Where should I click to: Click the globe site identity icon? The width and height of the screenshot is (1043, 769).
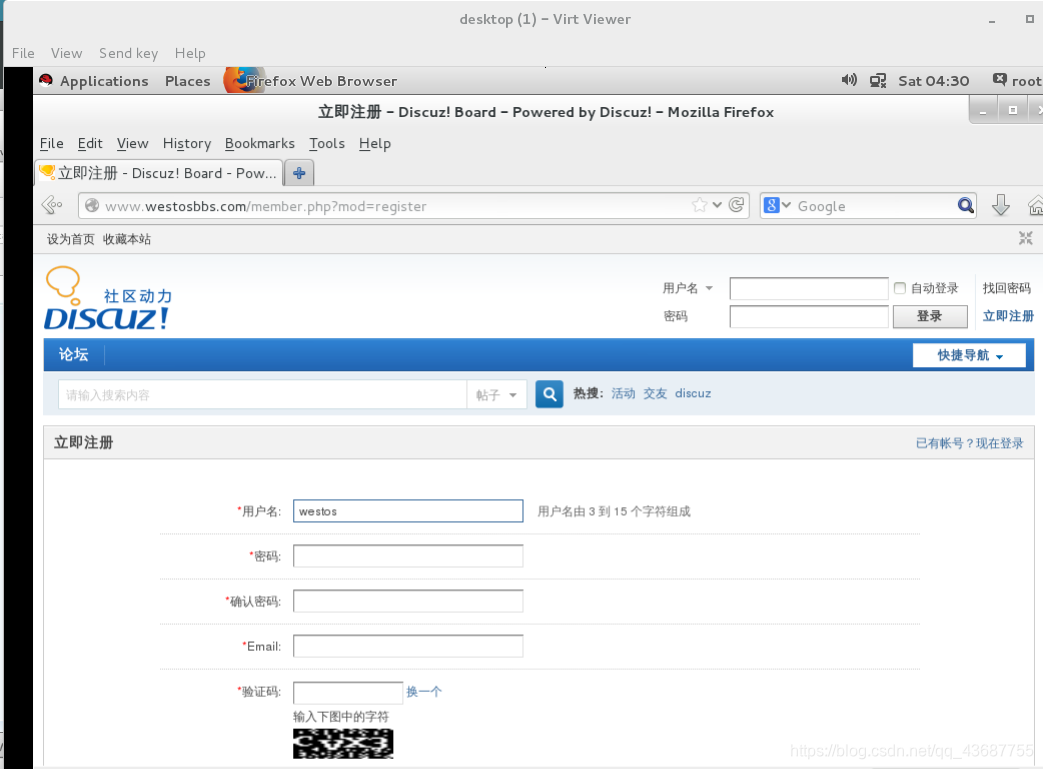[x=92, y=206]
